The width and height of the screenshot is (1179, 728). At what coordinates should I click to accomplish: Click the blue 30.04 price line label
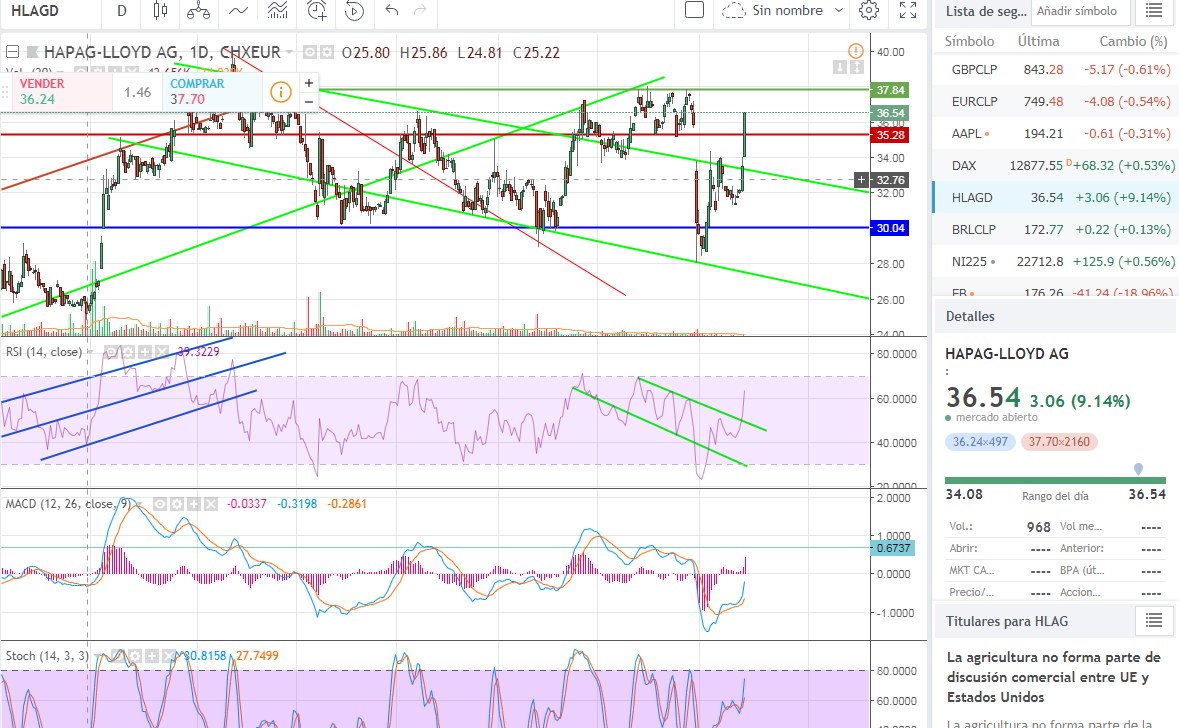(890, 228)
